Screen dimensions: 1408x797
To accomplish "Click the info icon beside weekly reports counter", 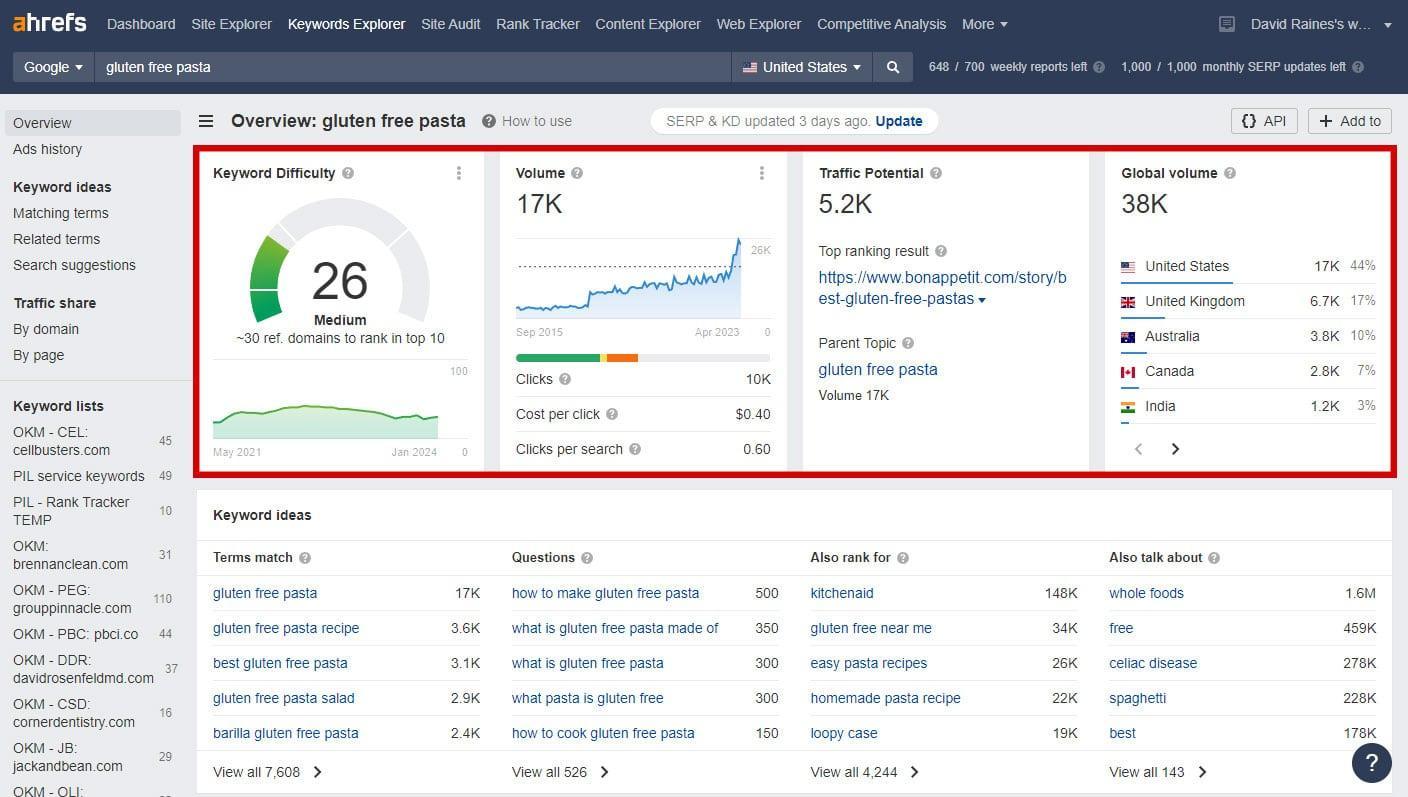I will point(1100,67).
